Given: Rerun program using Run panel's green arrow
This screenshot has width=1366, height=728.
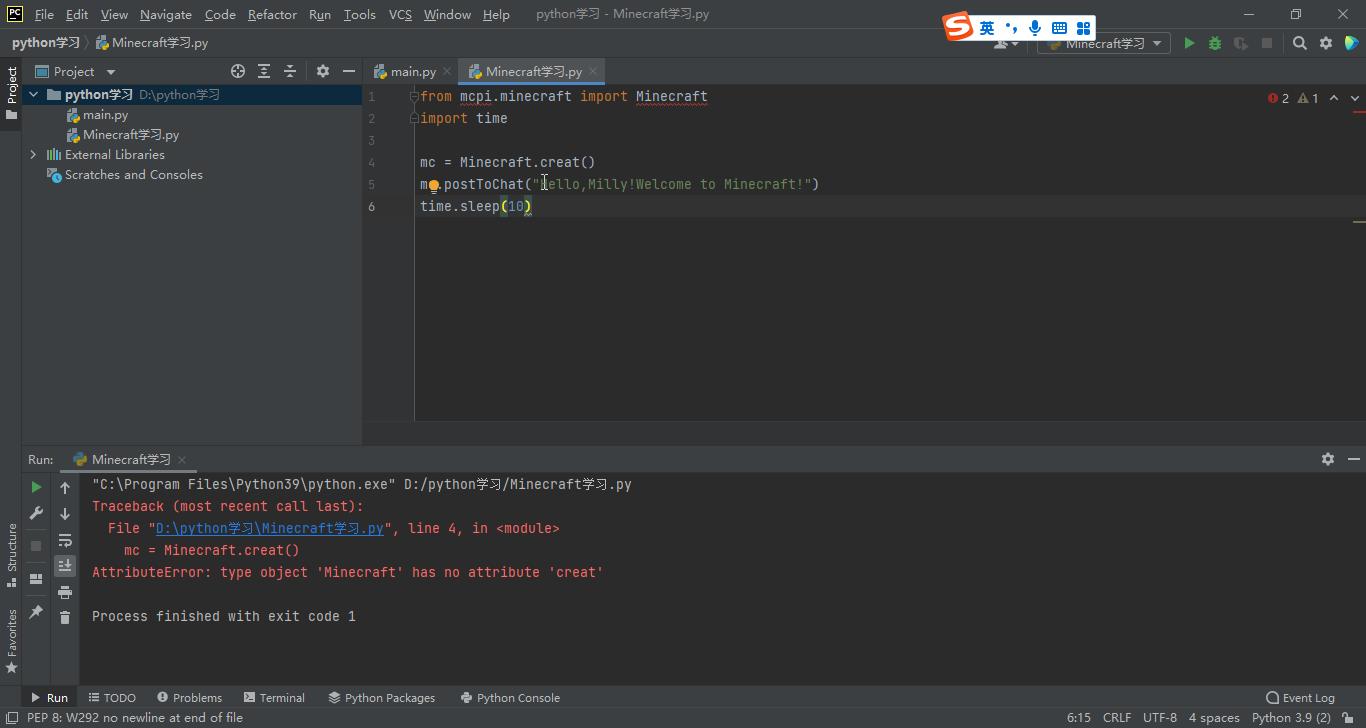Looking at the screenshot, I should click(x=36, y=487).
